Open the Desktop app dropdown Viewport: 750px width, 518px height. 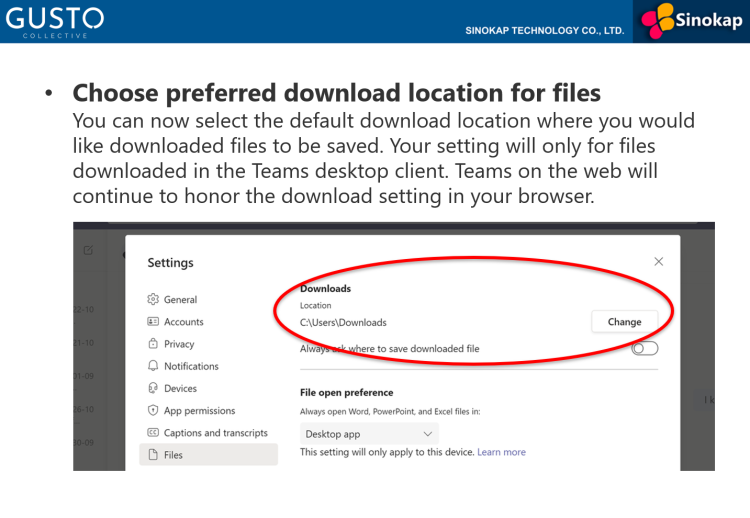[369, 434]
